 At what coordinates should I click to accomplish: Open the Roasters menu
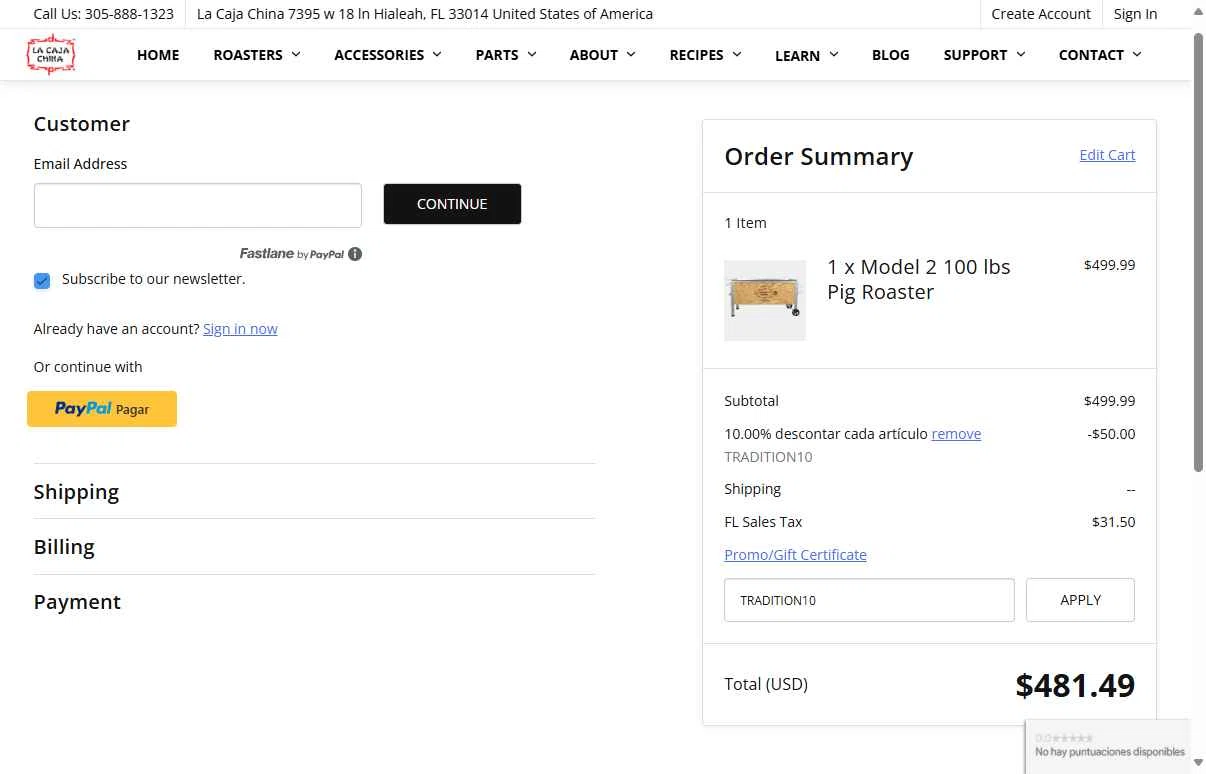(257, 55)
